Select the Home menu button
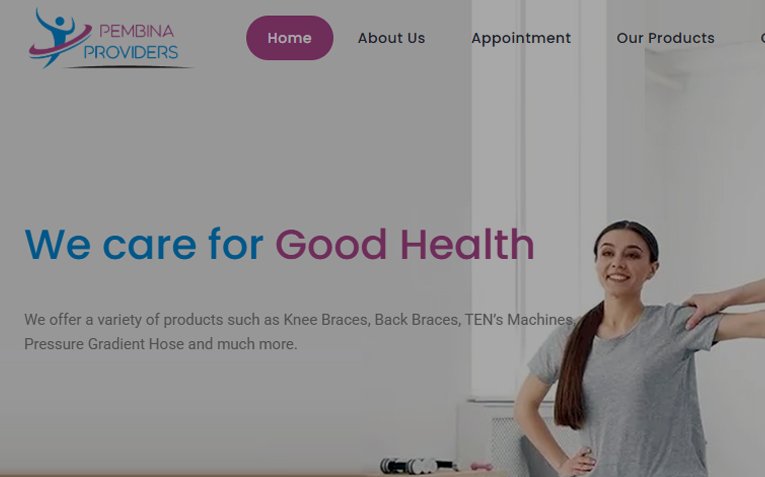Viewport: 765px width, 477px height. coord(289,38)
